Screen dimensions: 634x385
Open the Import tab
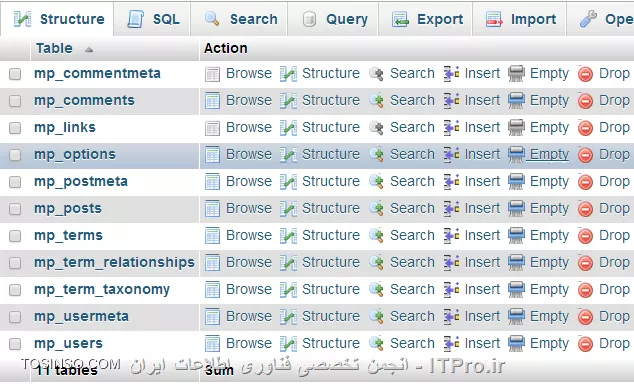coord(519,19)
